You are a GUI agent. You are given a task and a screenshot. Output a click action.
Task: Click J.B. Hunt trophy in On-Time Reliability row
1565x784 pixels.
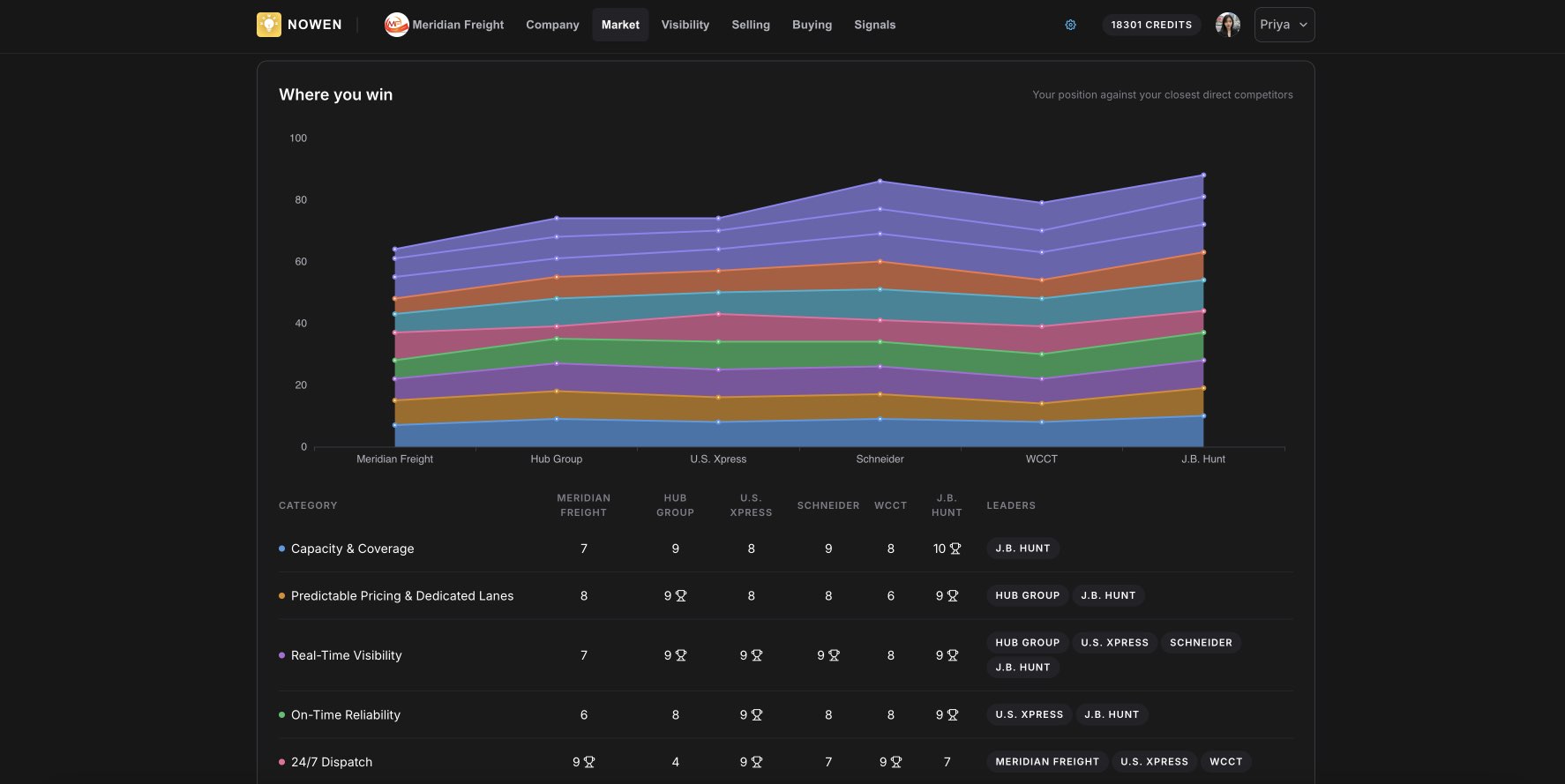953,715
